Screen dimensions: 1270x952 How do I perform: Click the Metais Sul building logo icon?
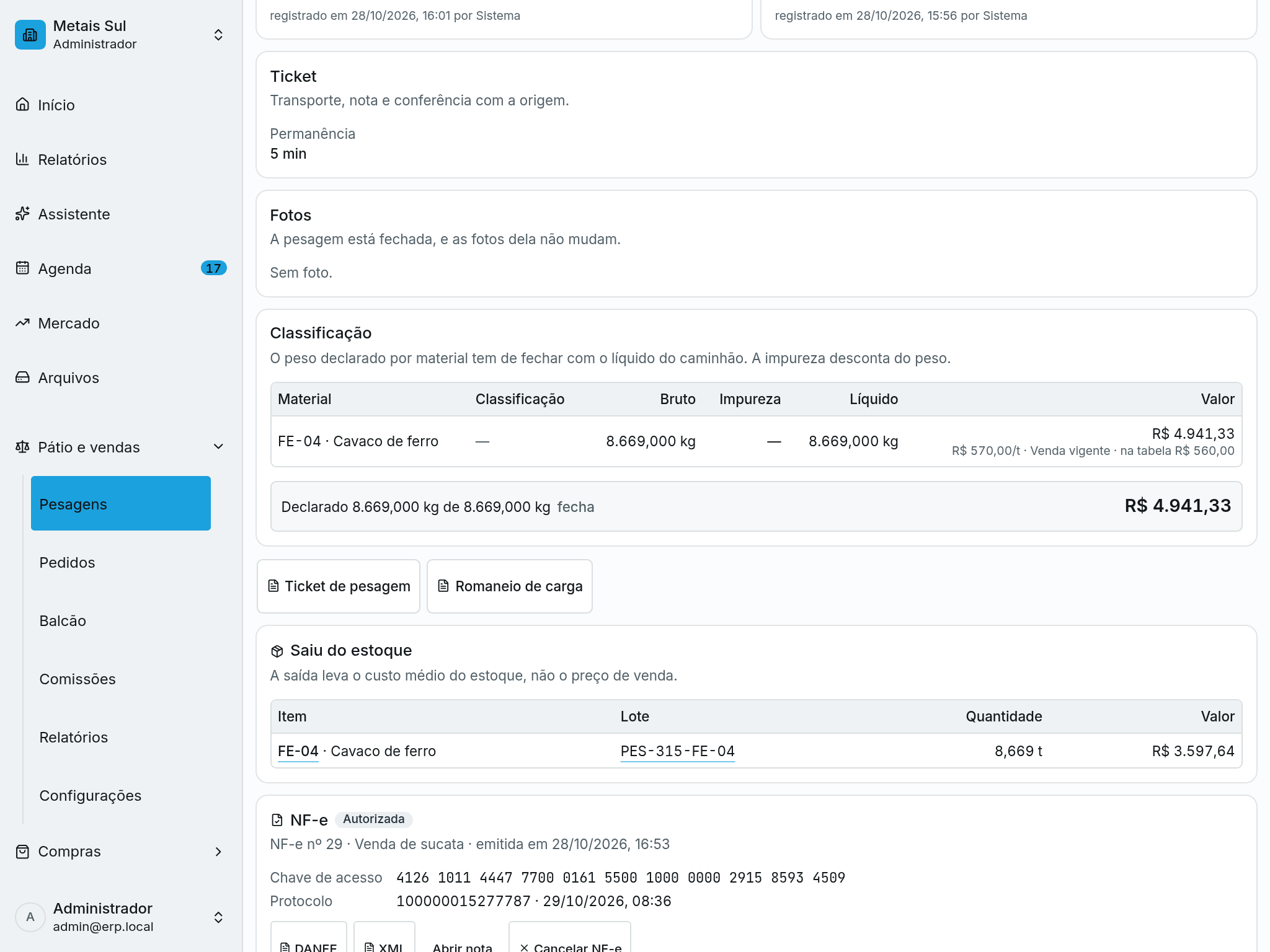click(x=30, y=35)
